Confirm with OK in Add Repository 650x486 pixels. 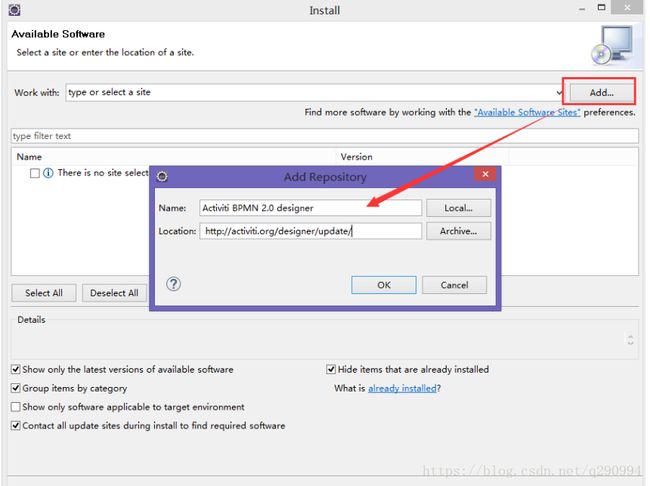[x=383, y=285]
